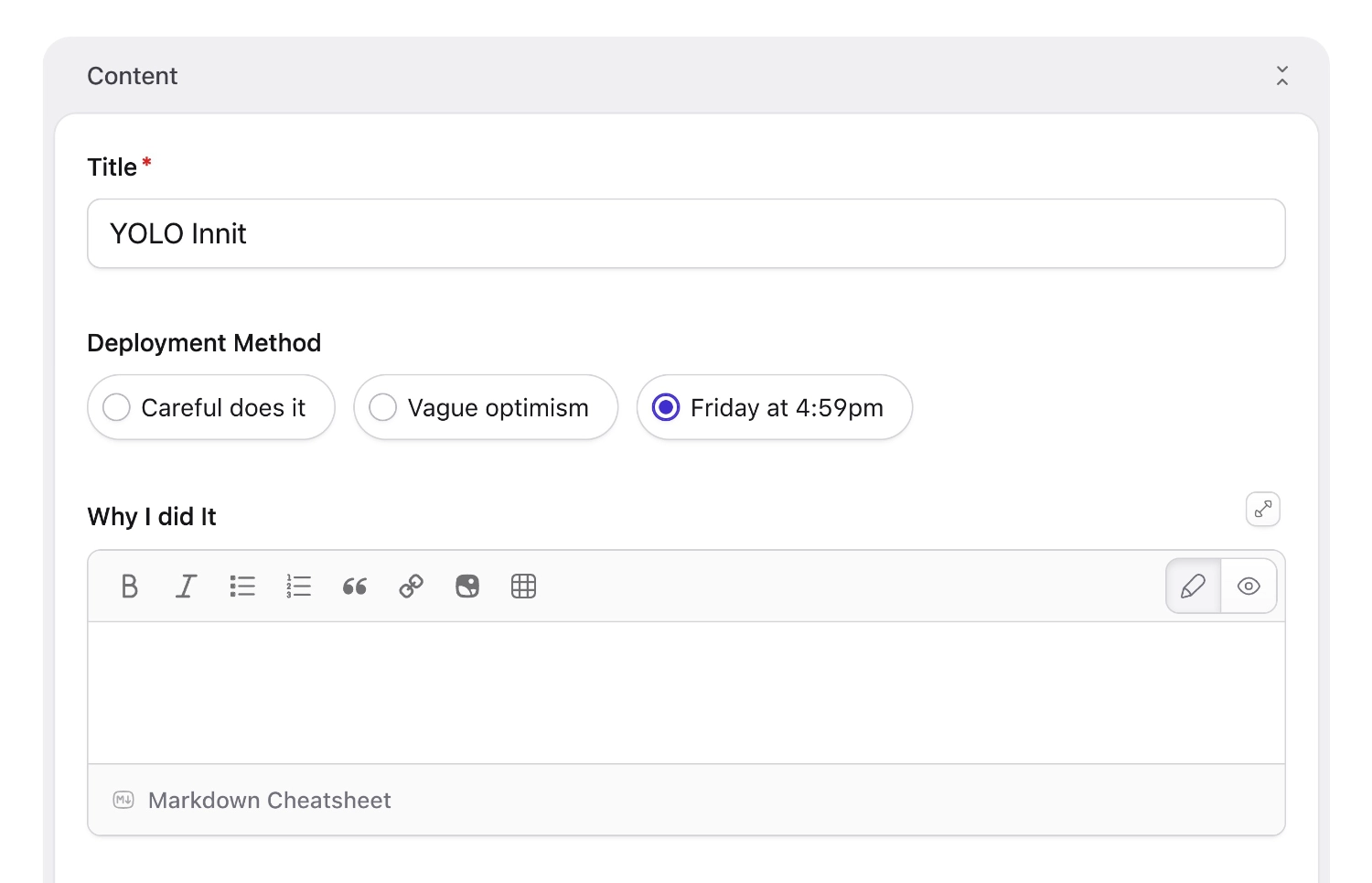Insert an image via the media icon
Viewport: 1372px width, 883px height.
coord(467,586)
